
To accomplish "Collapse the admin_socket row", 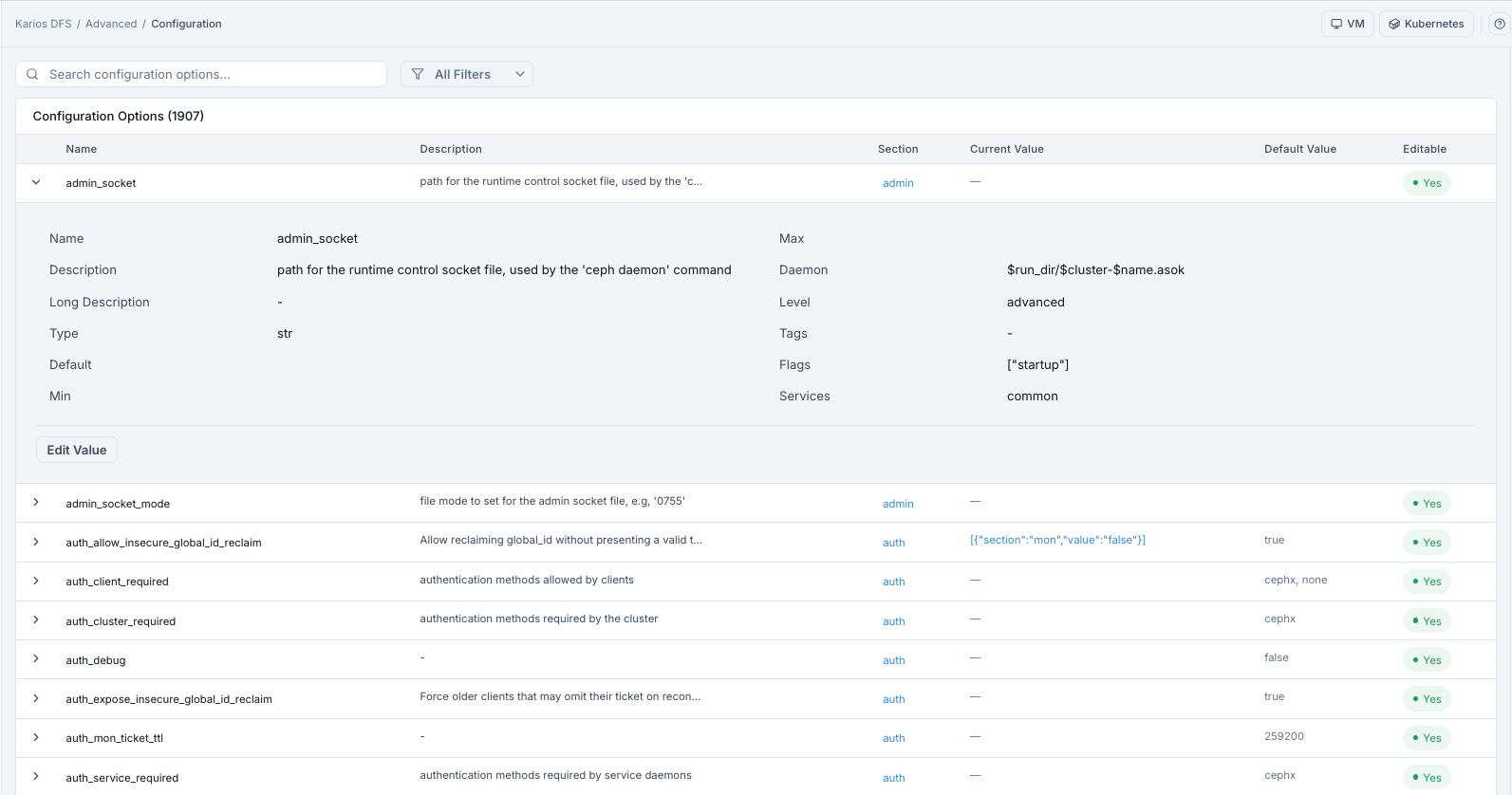I will [x=36, y=182].
